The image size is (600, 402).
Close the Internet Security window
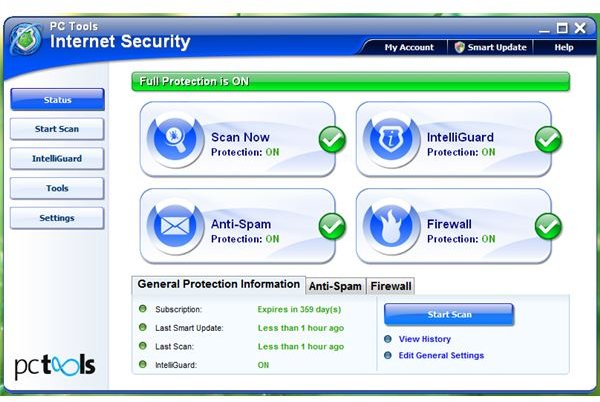click(580, 28)
